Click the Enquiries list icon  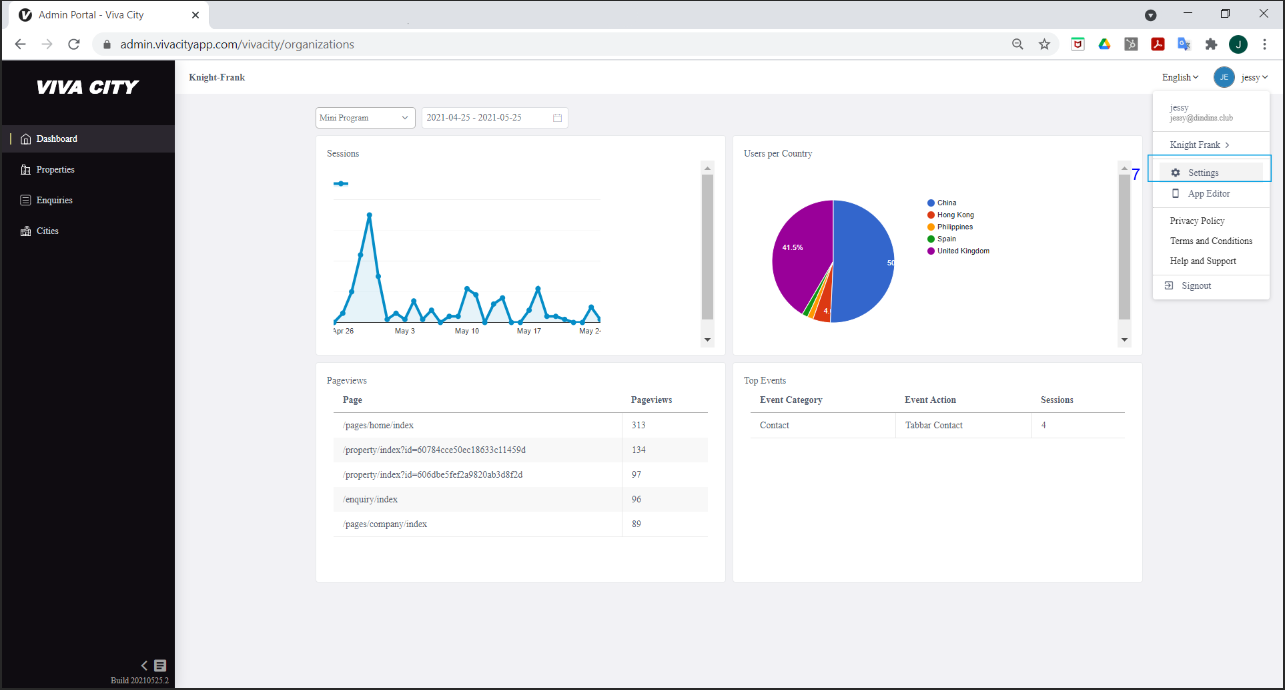click(x=26, y=200)
